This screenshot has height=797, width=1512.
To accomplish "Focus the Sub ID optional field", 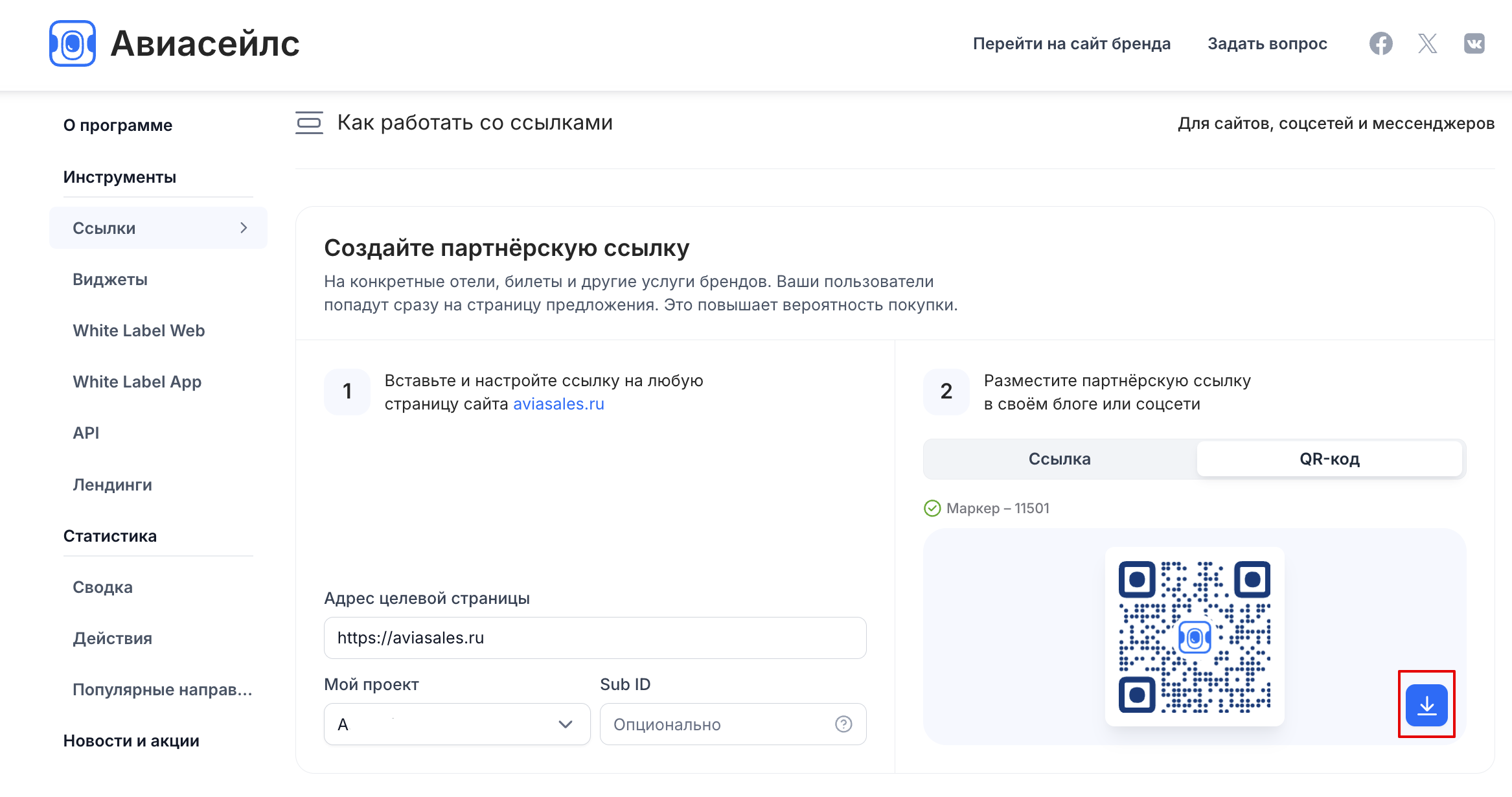I will [733, 724].
